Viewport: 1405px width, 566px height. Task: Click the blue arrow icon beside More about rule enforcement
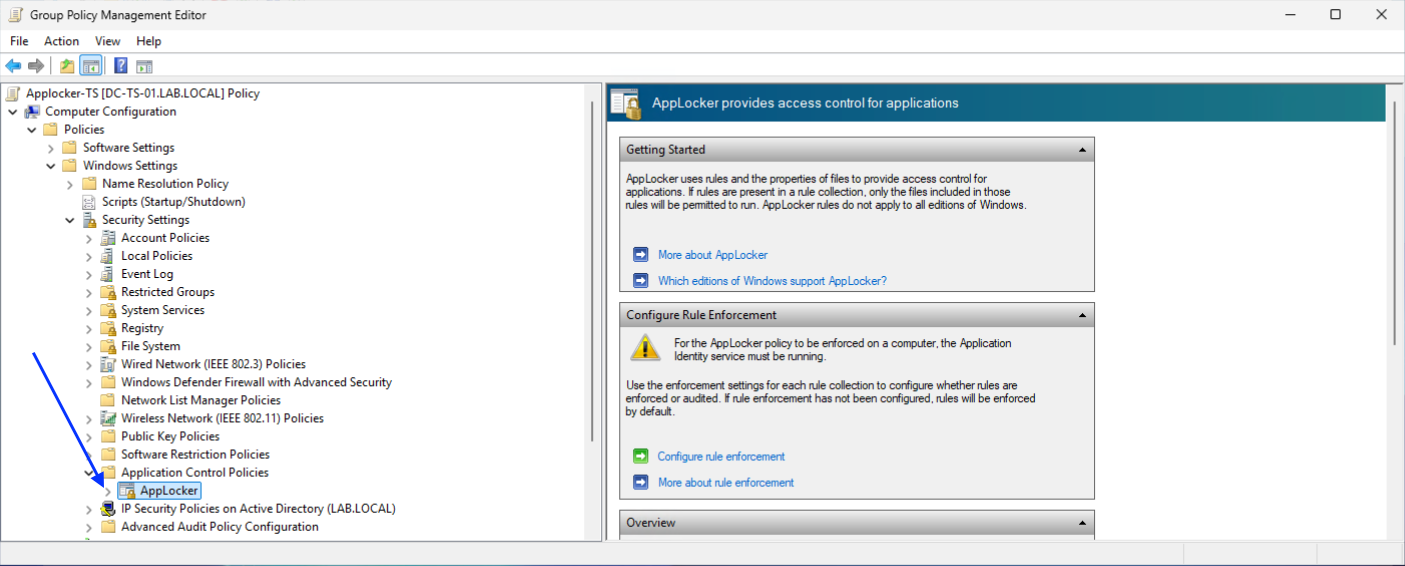click(641, 482)
